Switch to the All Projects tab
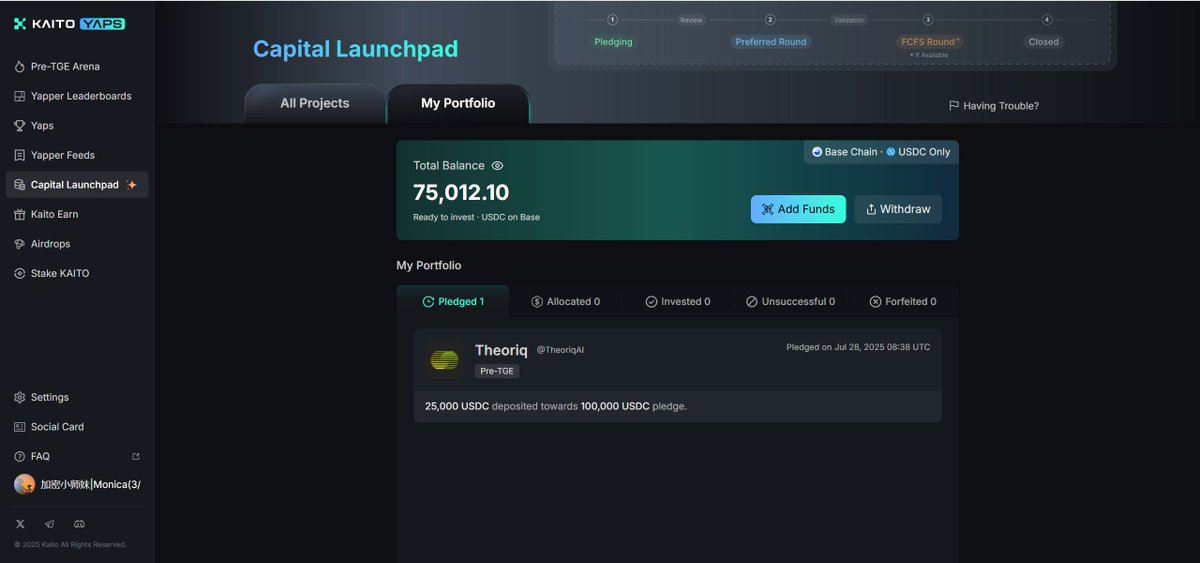 pos(315,103)
